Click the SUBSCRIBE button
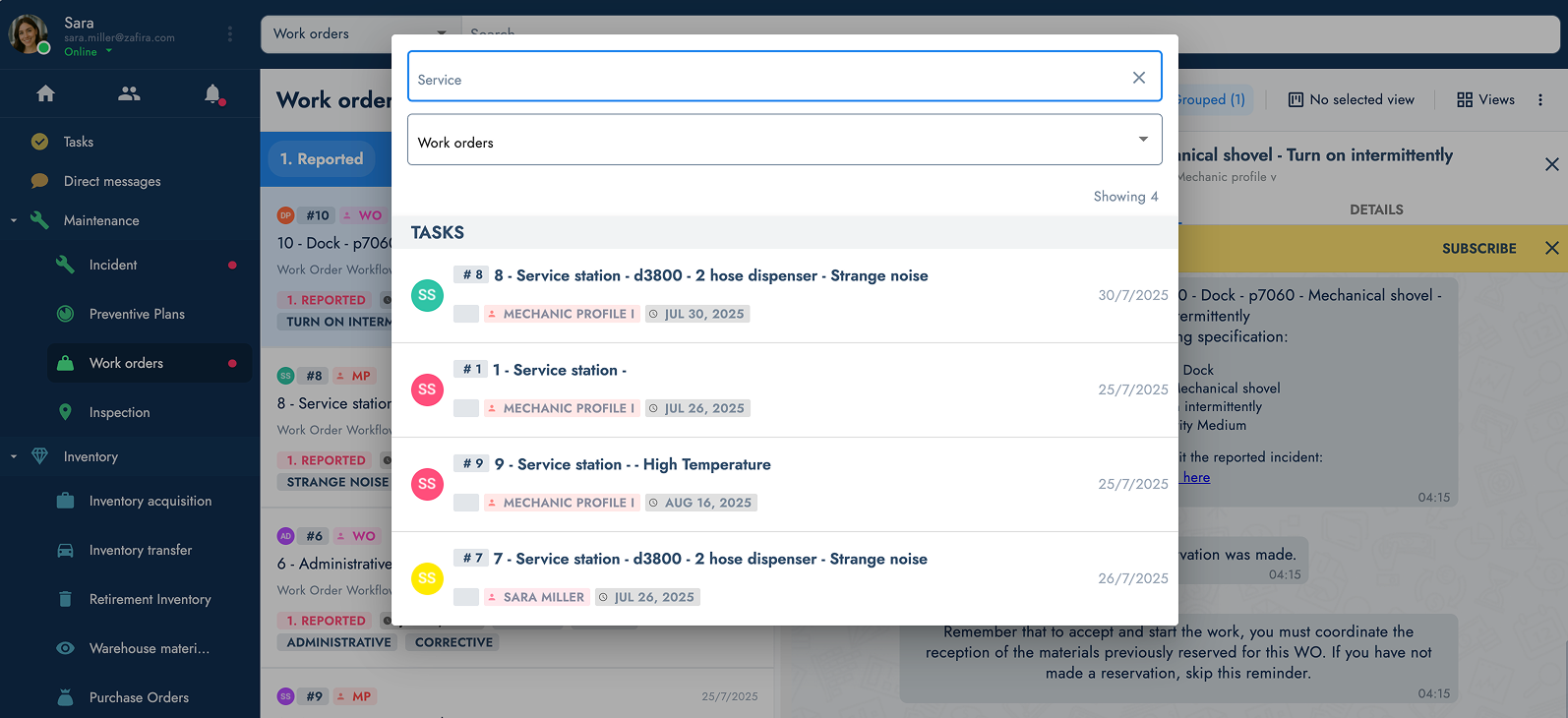The width and height of the screenshot is (1568, 718). coord(1478,249)
